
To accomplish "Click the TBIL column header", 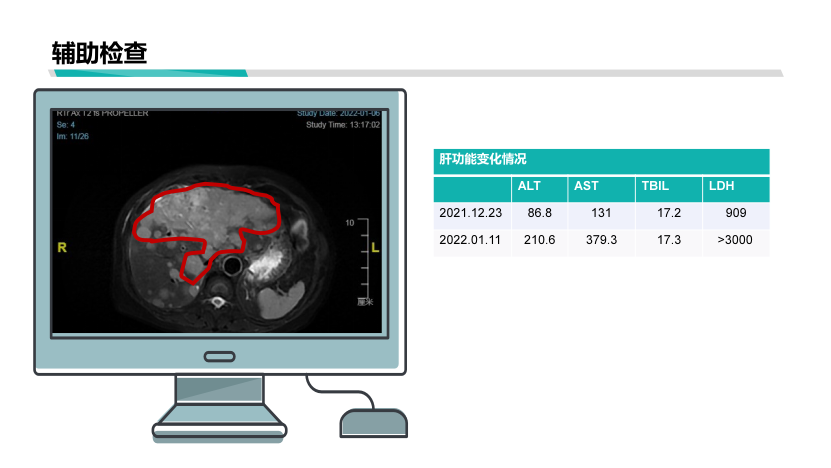I will click(668, 189).
